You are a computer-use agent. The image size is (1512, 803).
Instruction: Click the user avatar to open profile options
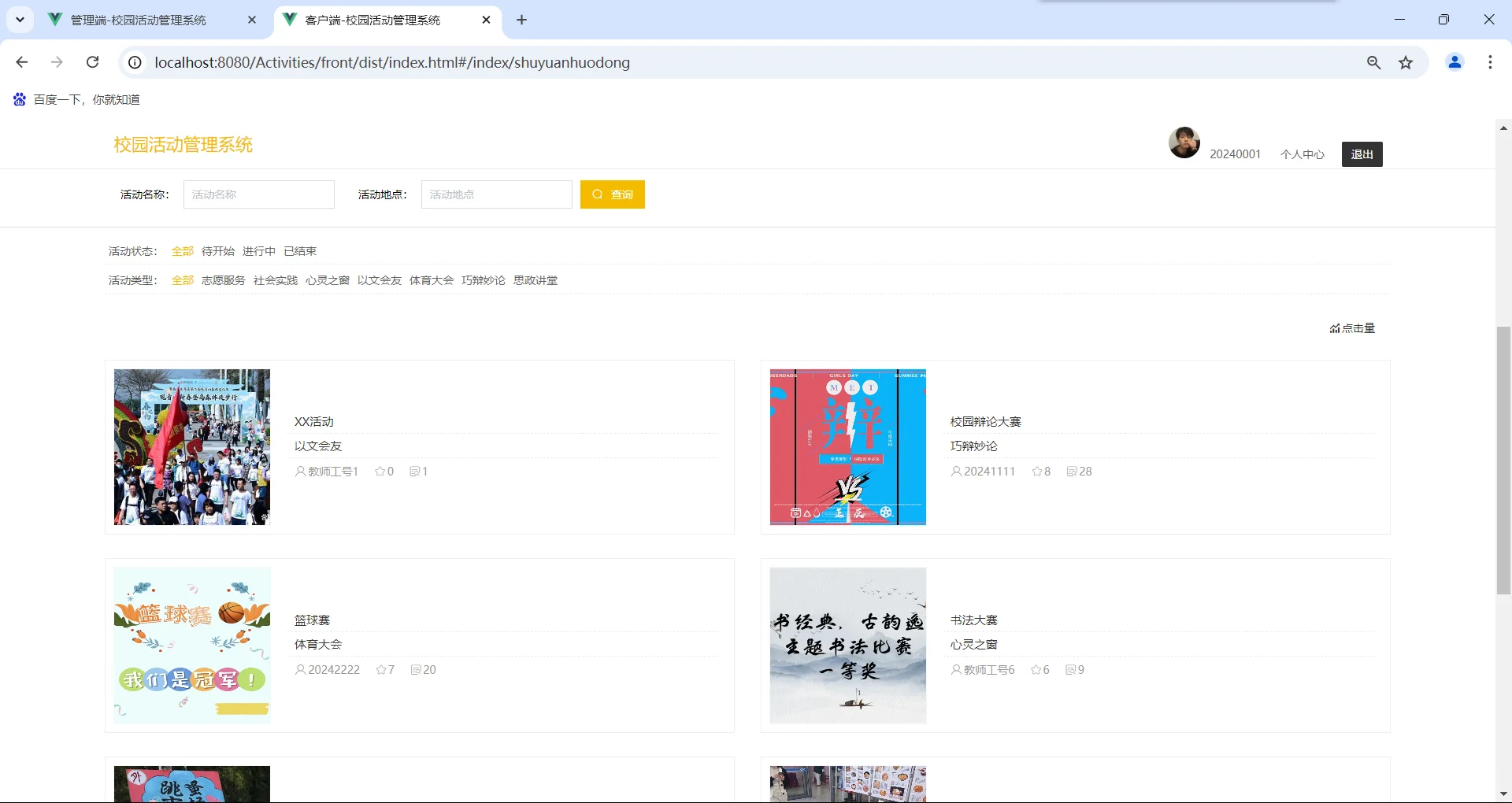click(x=1184, y=142)
